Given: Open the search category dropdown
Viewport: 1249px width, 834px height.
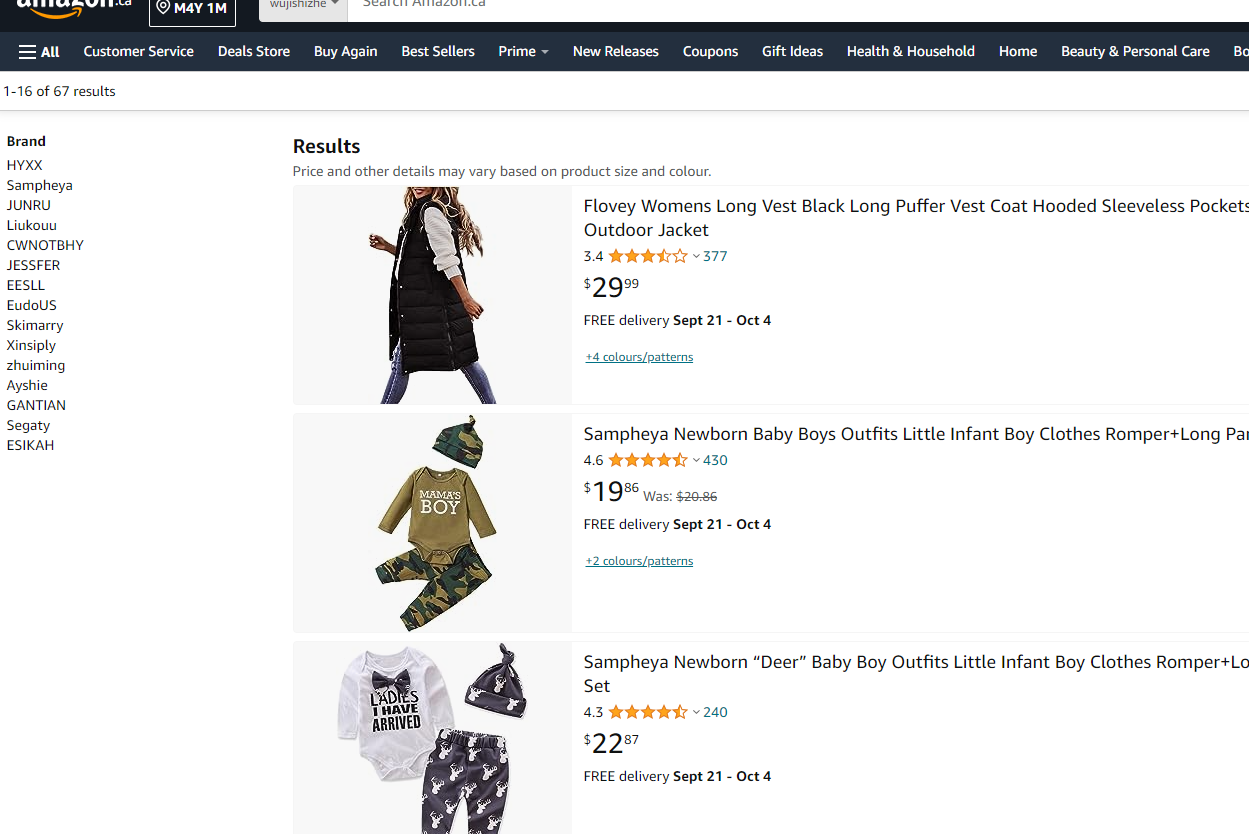Looking at the screenshot, I should click(x=304, y=5).
